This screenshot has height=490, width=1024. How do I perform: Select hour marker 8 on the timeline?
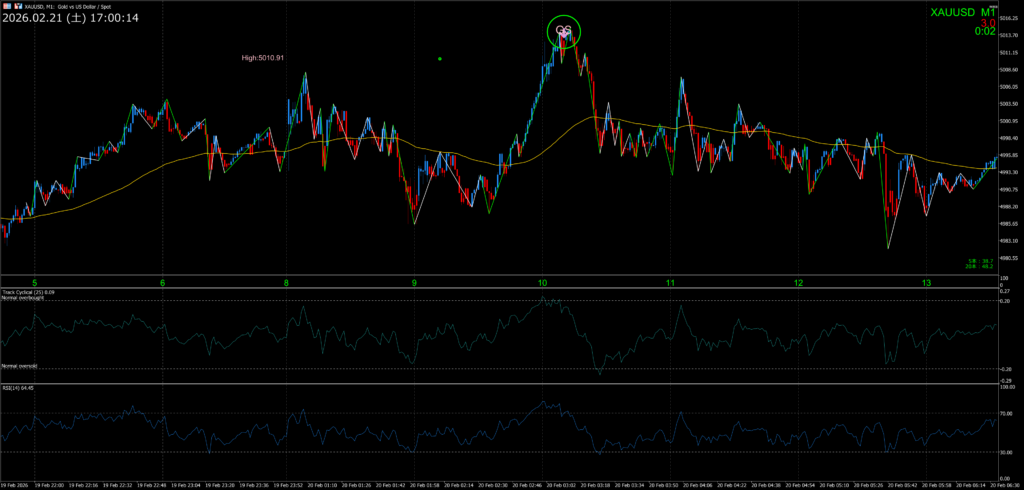(x=287, y=284)
